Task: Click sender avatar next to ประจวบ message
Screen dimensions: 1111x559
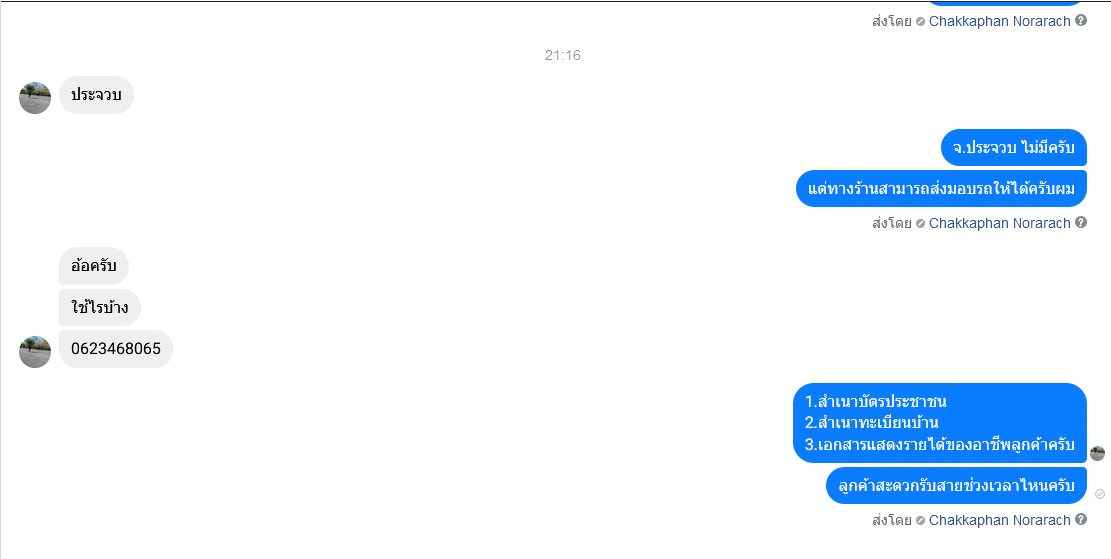Action: (x=35, y=98)
